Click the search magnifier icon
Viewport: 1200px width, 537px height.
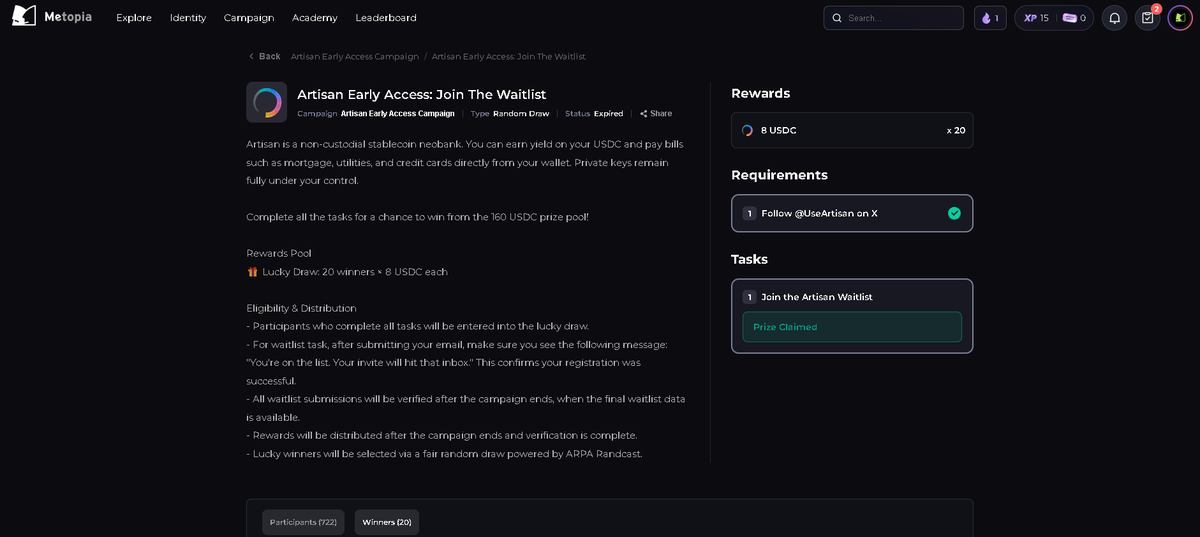tap(837, 18)
